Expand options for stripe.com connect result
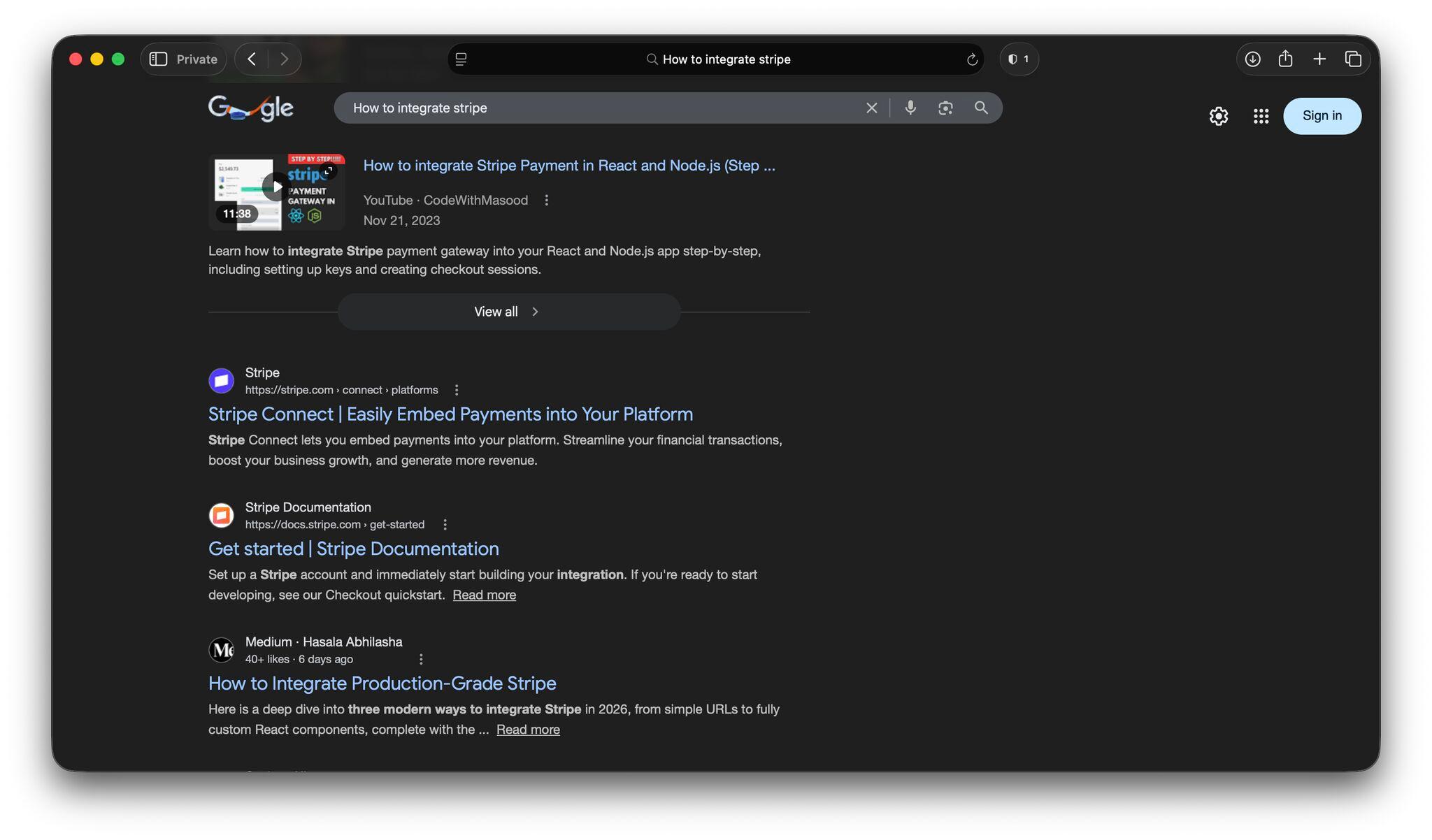Image resolution: width=1432 pixels, height=840 pixels. [x=457, y=390]
